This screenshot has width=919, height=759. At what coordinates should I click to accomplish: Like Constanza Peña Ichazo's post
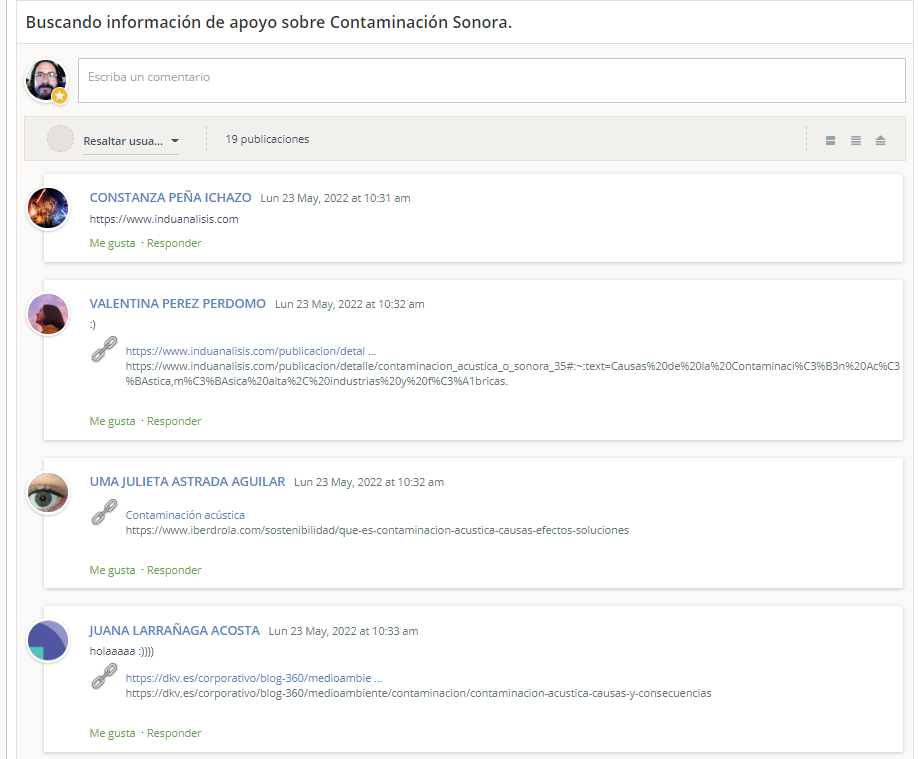112,243
